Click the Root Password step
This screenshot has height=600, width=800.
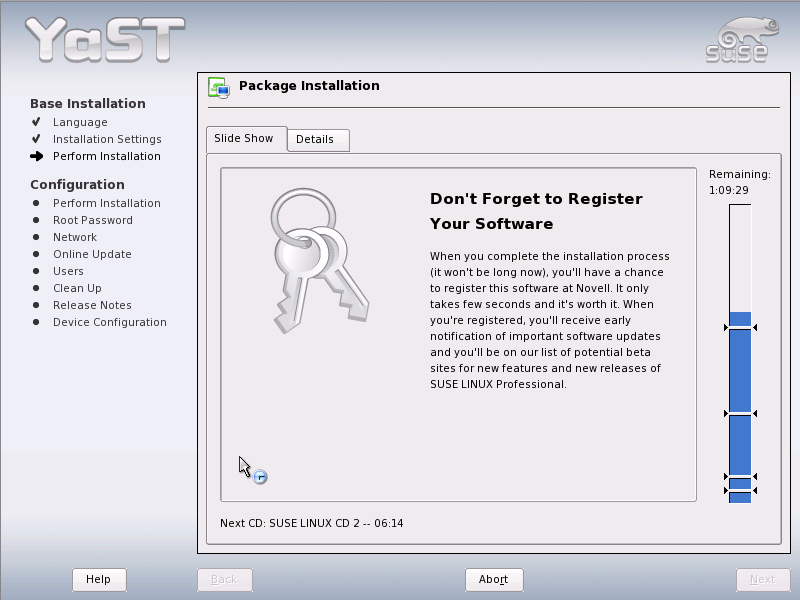tap(93, 220)
